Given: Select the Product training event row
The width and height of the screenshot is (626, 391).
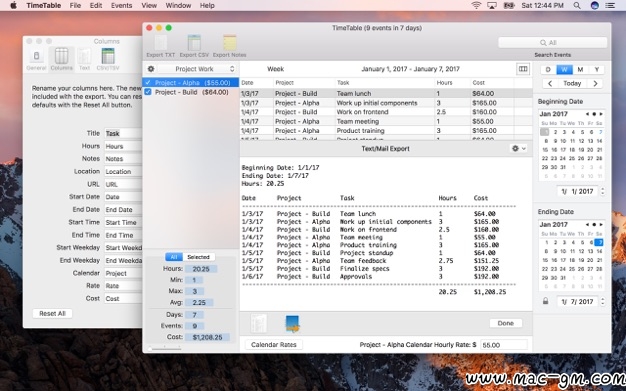Looking at the screenshot, I should (x=386, y=131).
